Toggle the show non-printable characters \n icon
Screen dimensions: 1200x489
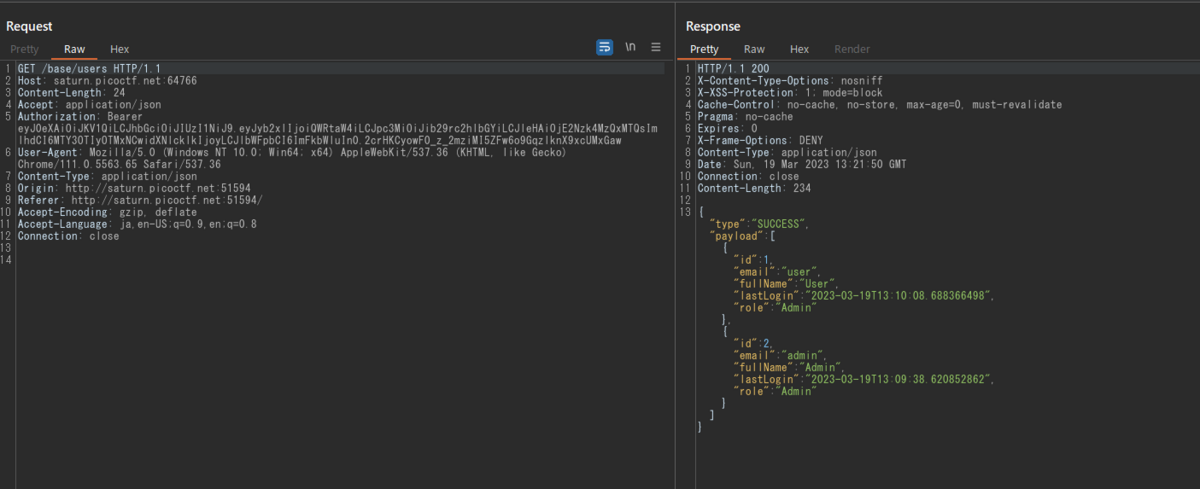point(631,47)
